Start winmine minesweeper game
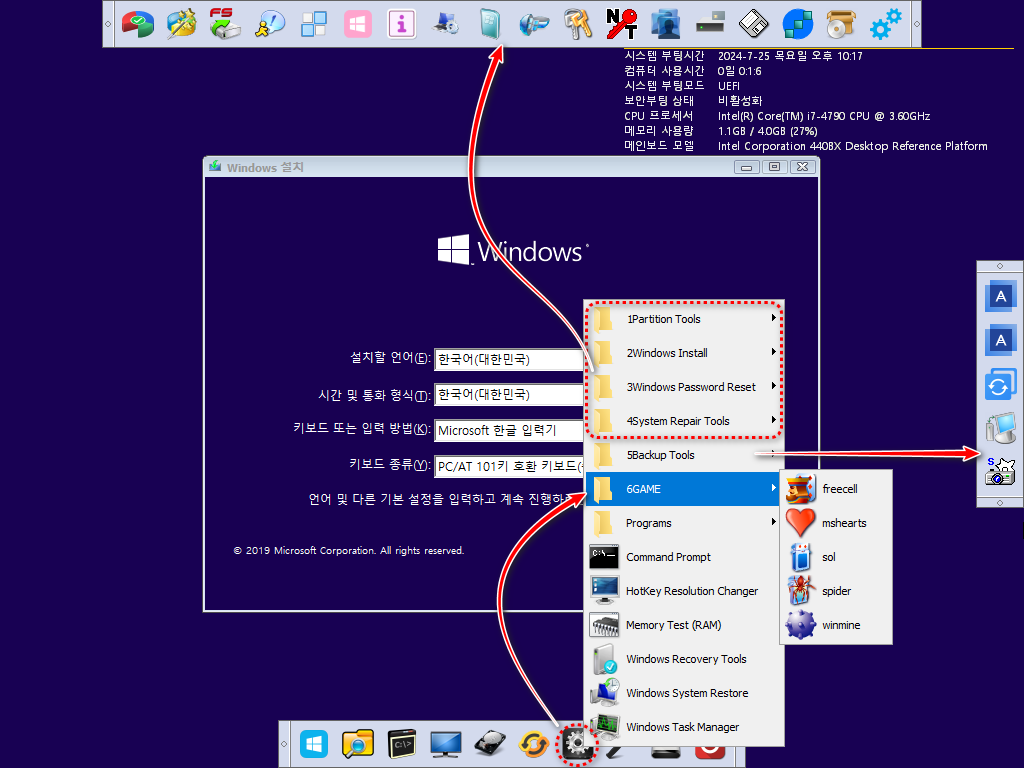 click(836, 624)
